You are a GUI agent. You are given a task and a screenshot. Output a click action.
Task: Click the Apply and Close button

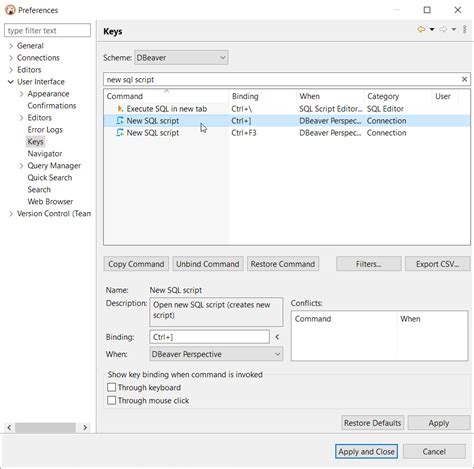coord(366,452)
